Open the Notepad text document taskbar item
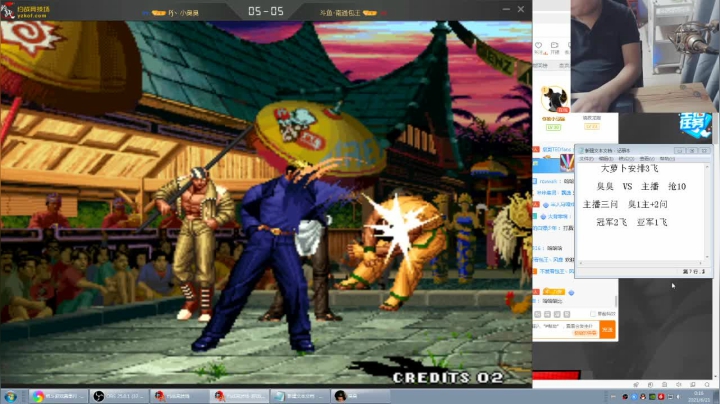Viewport: 720px width, 404px height. pyautogui.click(x=299, y=396)
